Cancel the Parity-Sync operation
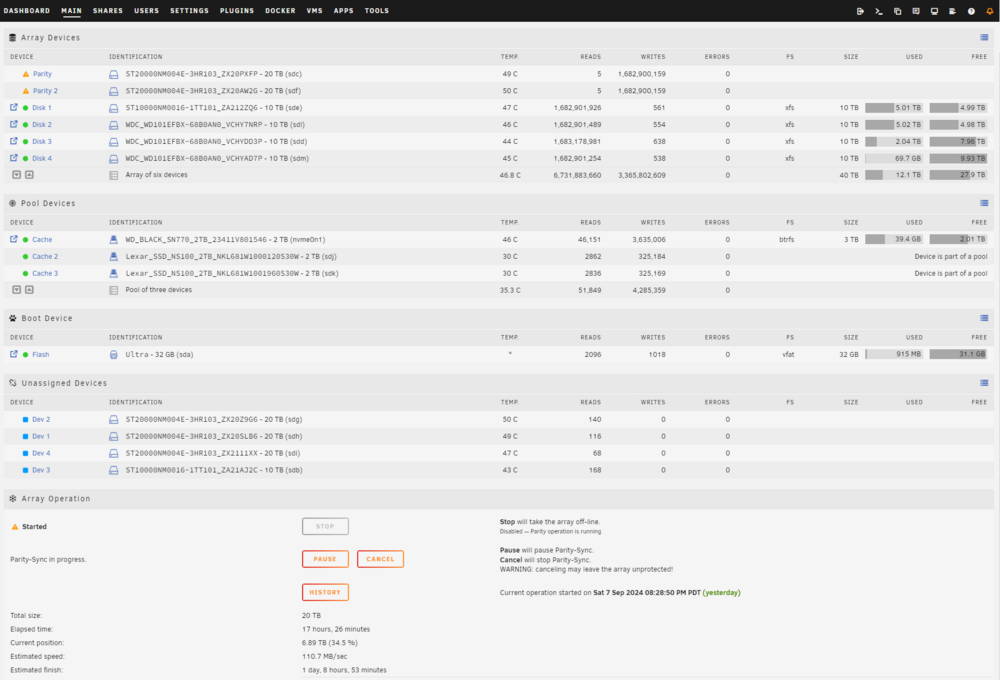Viewport: 1000px width, 680px height. click(x=380, y=559)
